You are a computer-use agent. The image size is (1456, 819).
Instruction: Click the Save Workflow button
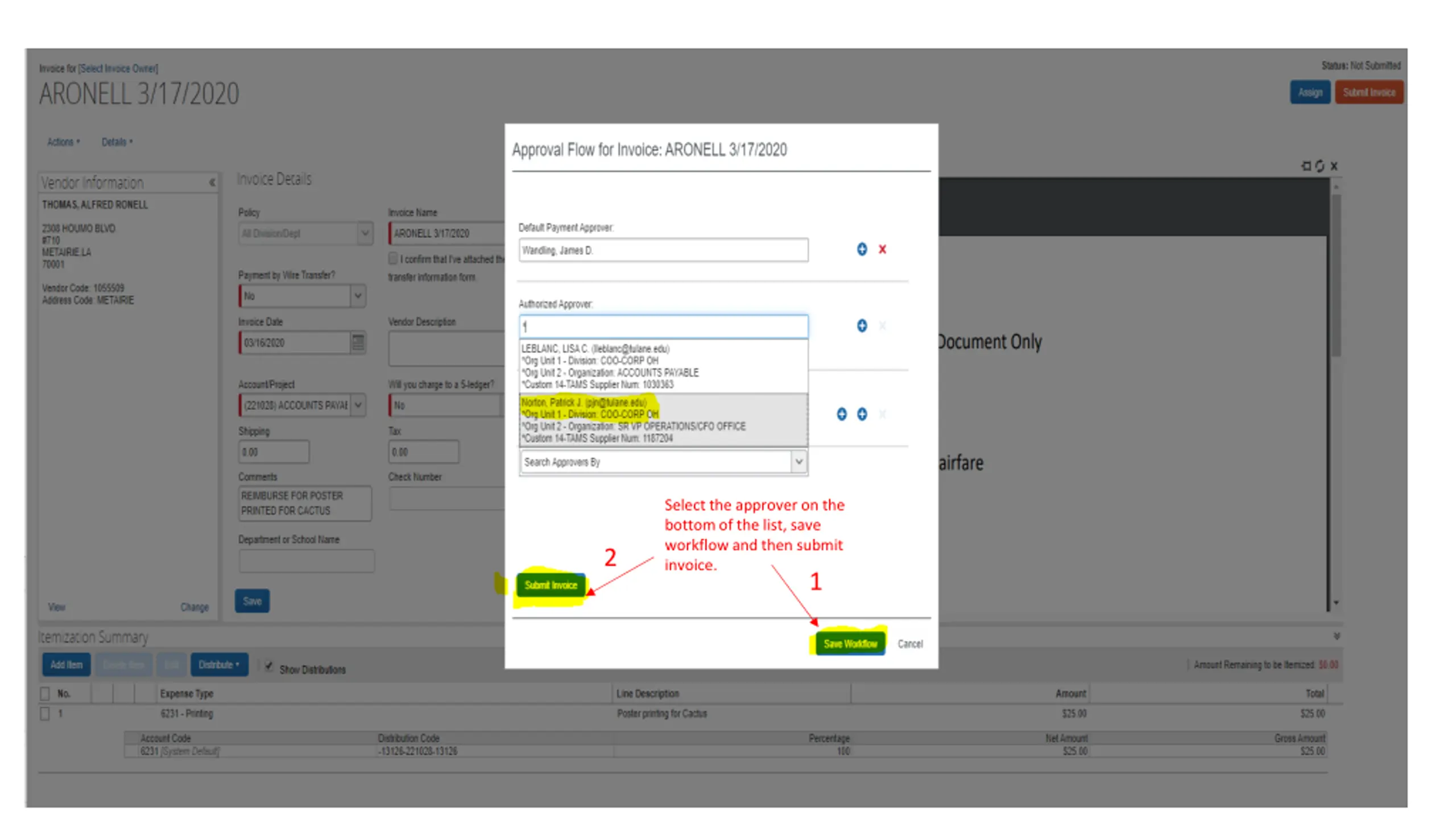850,644
